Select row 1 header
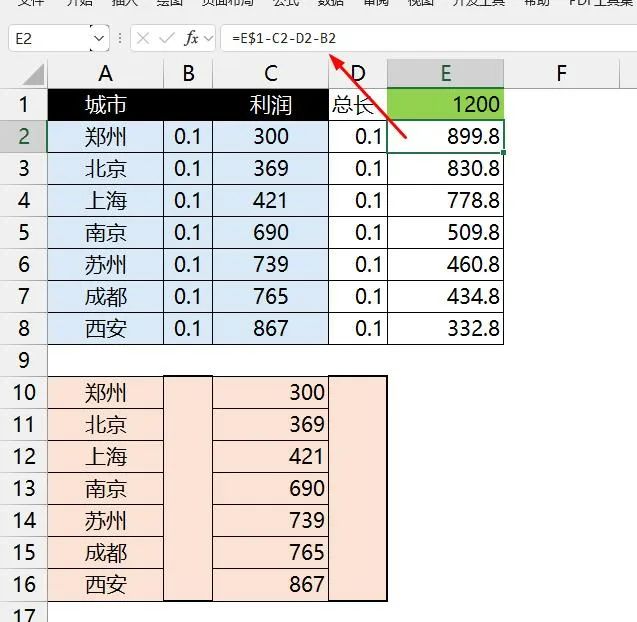This screenshot has width=637, height=622. tap(24, 104)
